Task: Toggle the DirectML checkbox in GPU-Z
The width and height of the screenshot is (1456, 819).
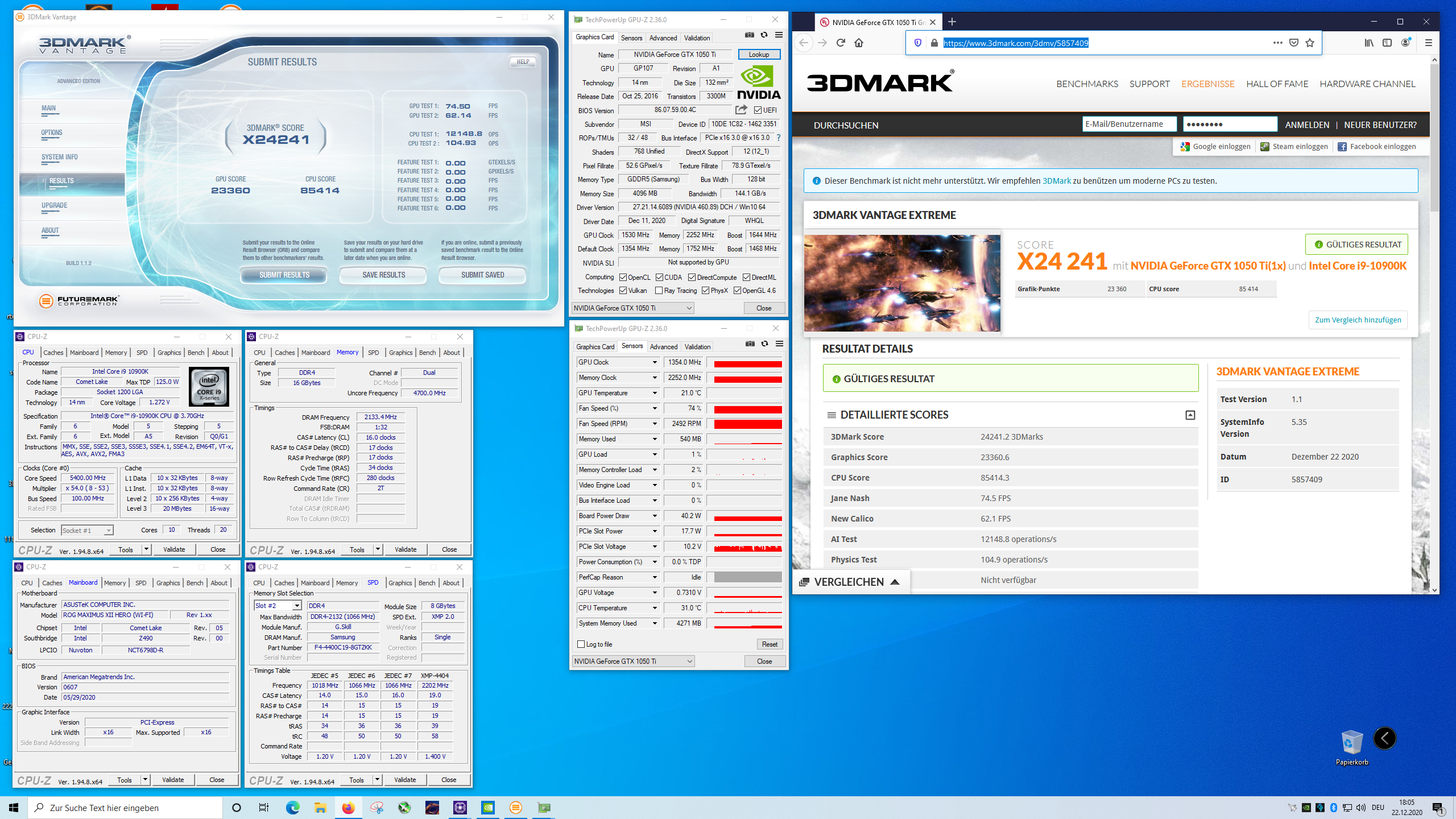Action: [746, 278]
